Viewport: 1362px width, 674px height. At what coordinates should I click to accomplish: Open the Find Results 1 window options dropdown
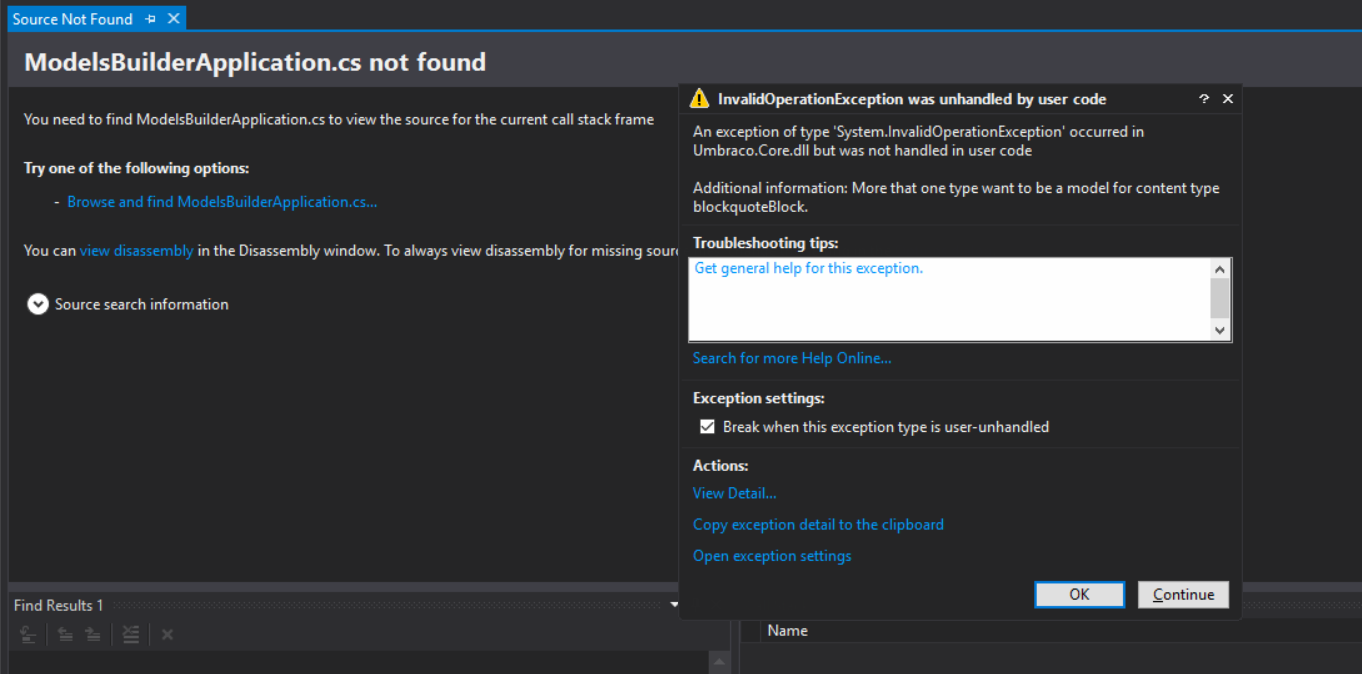(x=674, y=606)
